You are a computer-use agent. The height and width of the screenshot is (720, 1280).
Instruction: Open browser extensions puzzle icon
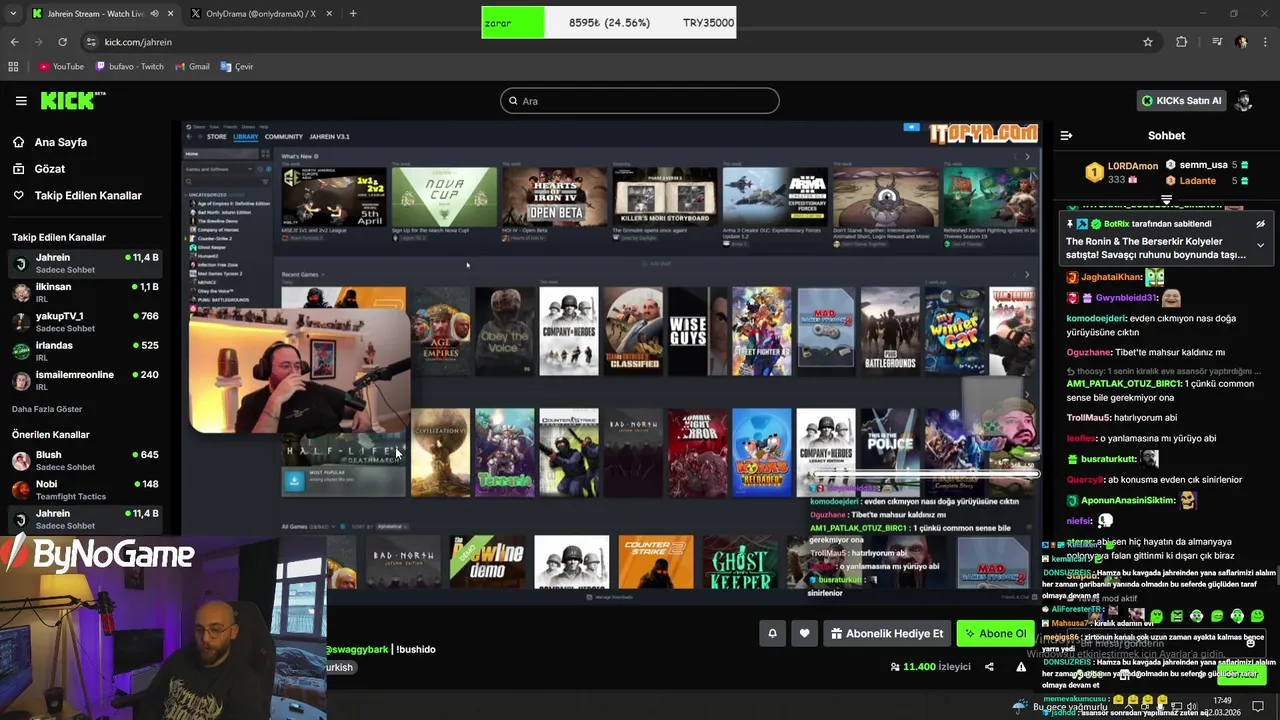[x=1182, y=42]
